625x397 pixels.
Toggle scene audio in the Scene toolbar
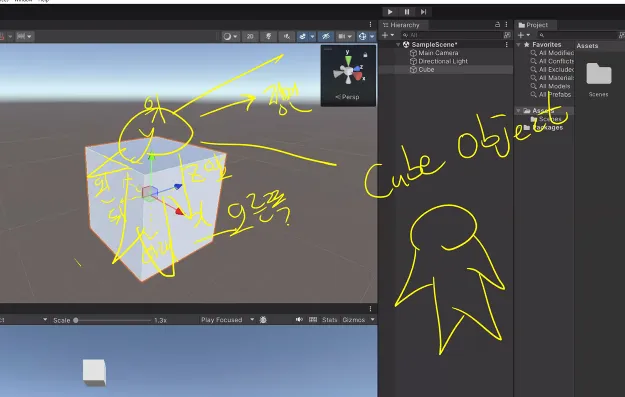pos(286,36)
